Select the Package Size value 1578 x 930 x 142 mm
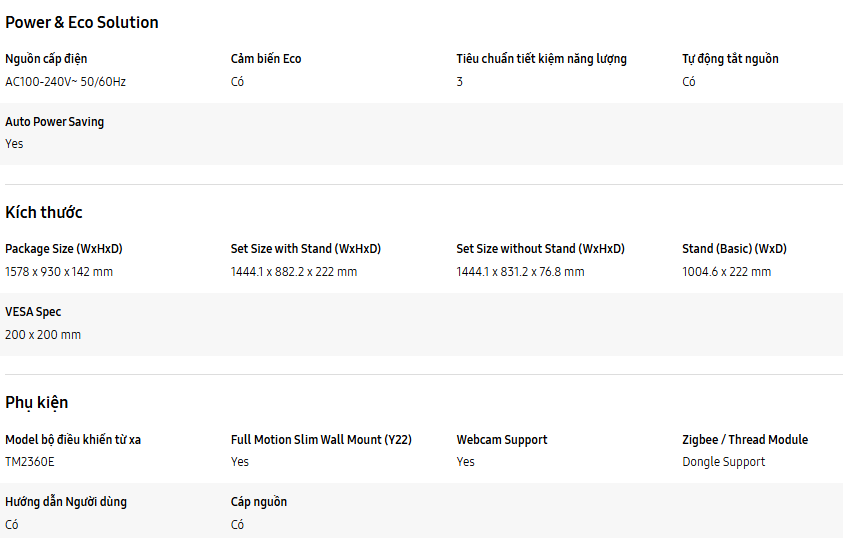 point(59,272)
